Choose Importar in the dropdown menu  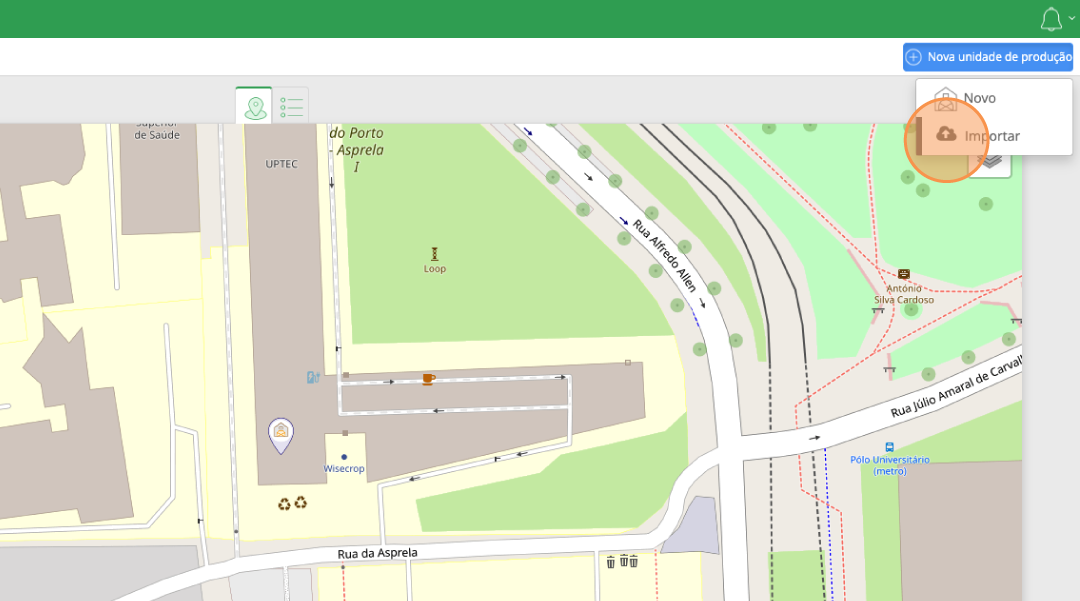pyautogui.click(x=992, y=136)
